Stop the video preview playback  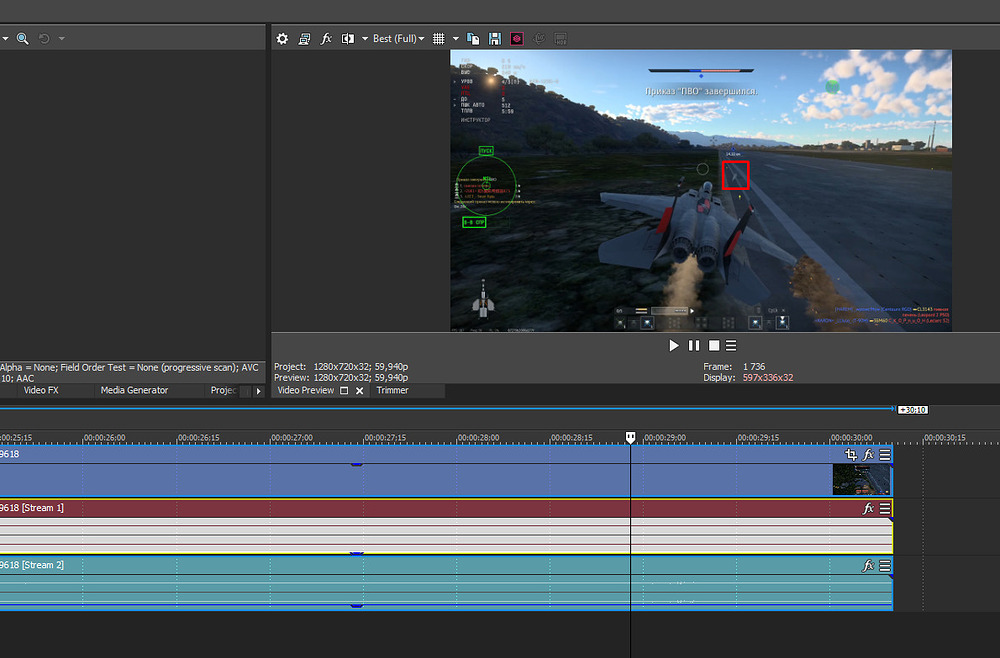(x=714, y=345)
